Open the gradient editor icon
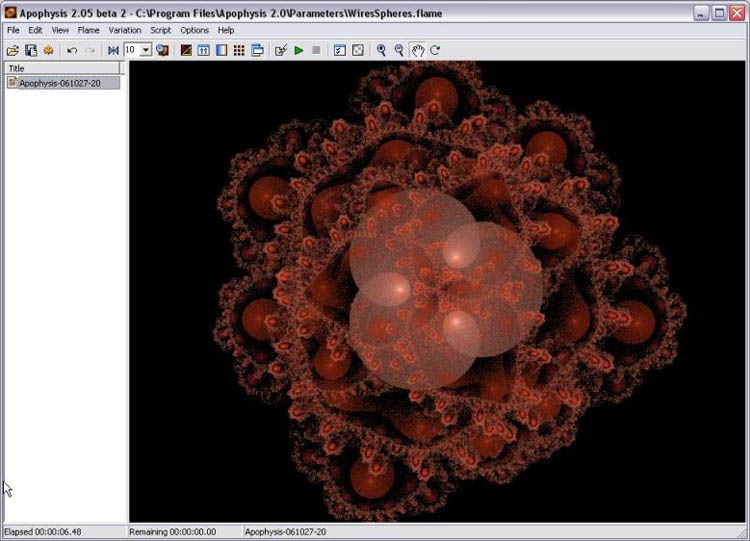This screenshot has height=541, width=750. [x=221, y=50]
